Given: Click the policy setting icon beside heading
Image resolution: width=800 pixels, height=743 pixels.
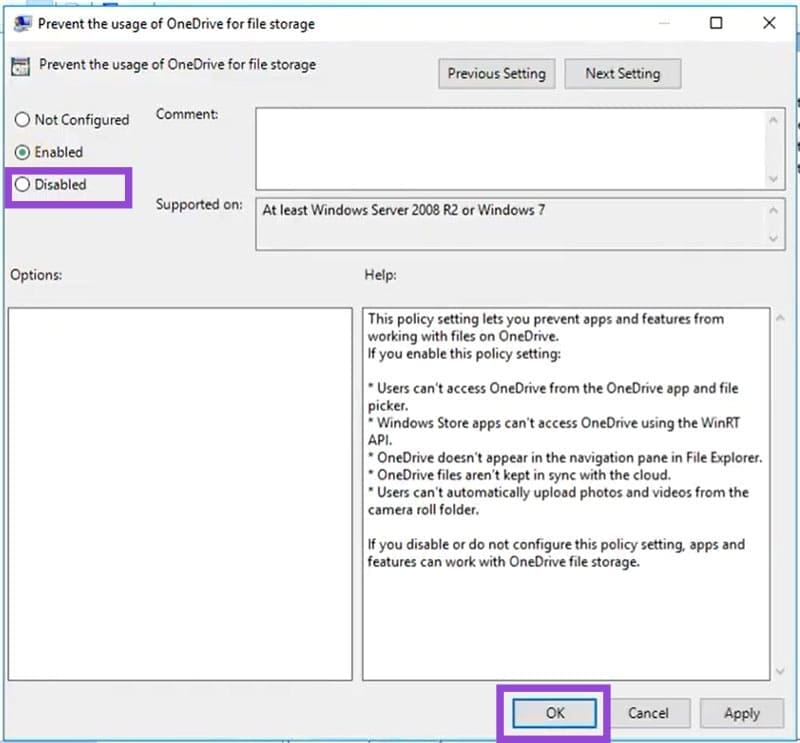Looking at the screenshot, I should 20,66.
